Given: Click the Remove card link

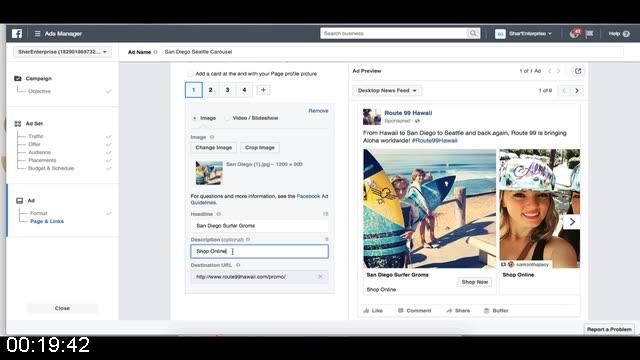Looking at the screenshot, I should (x=318, y=111).
